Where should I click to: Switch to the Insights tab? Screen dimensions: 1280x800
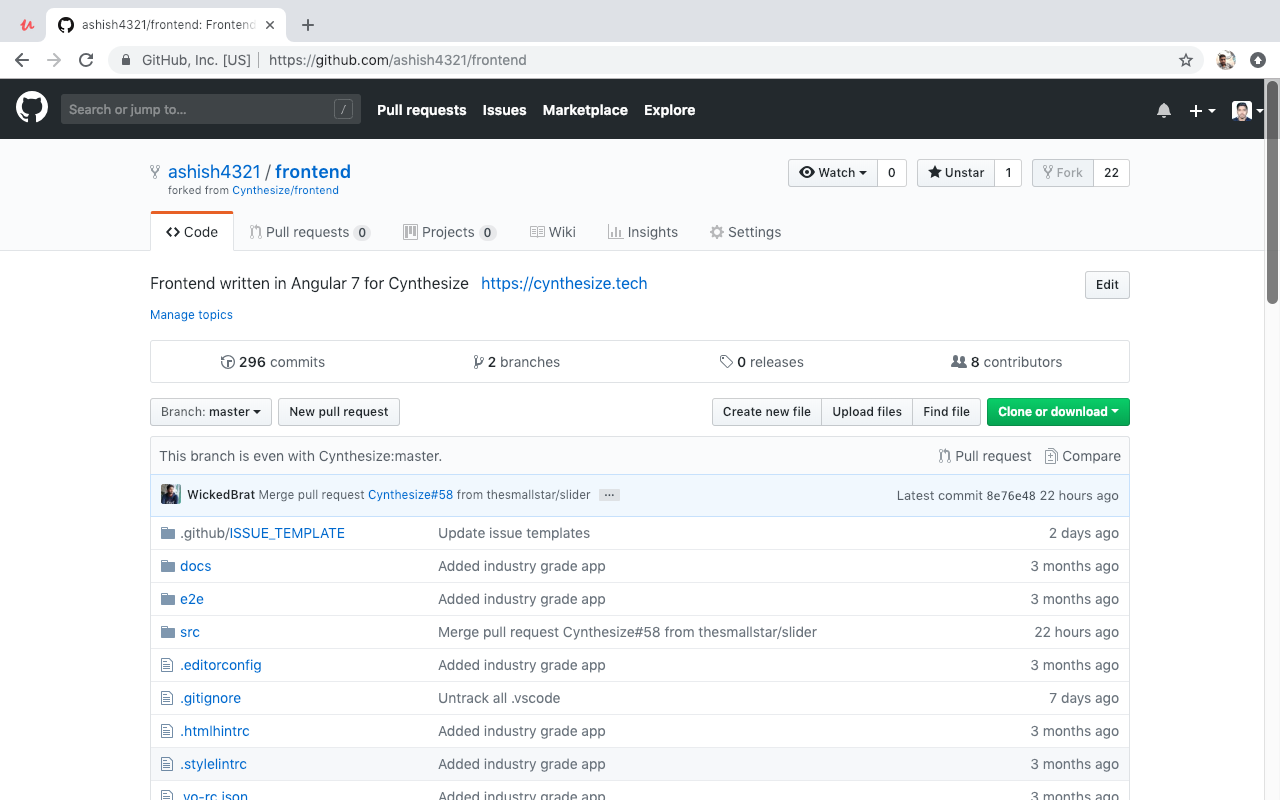[643, 232]
